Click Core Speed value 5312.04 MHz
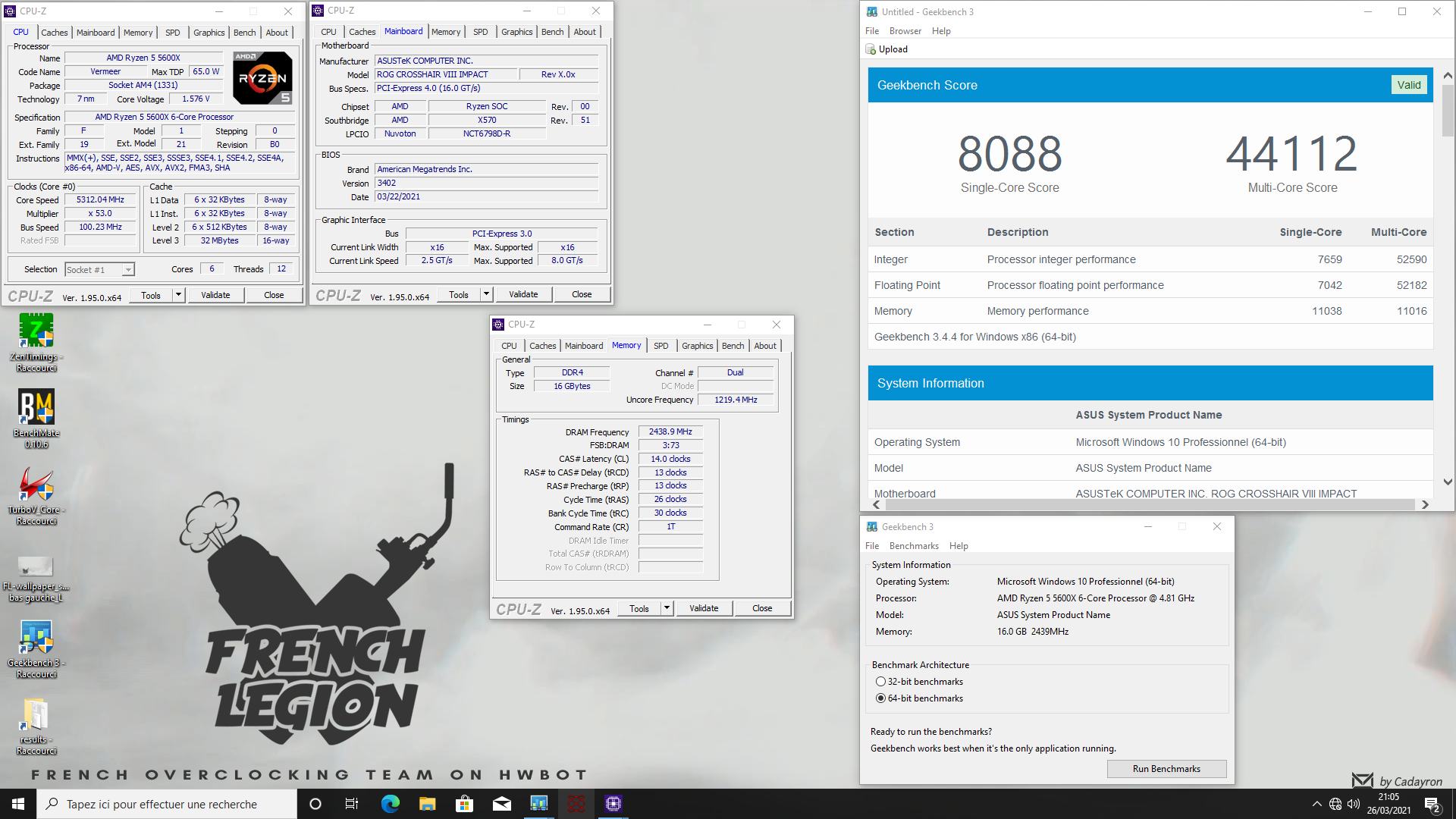Viewport: 1456px width, 819px height. 100,200
